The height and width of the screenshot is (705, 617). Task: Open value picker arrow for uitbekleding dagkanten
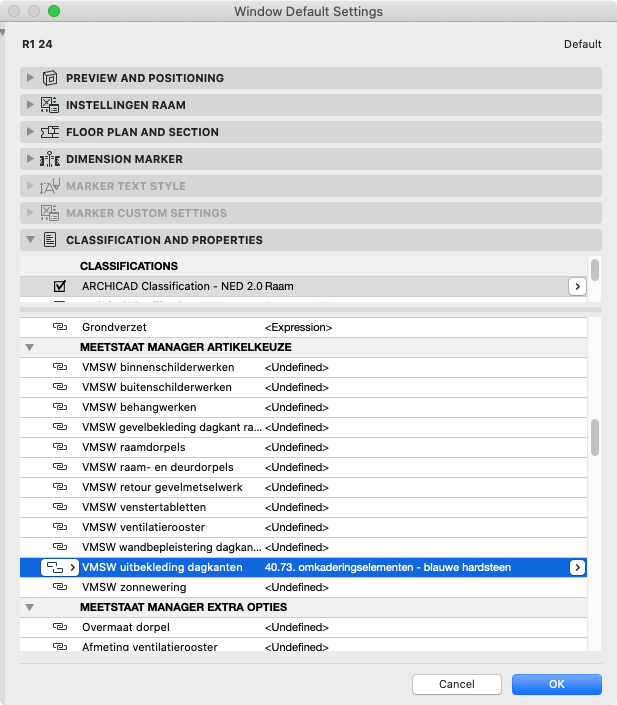tap(576, 568)
